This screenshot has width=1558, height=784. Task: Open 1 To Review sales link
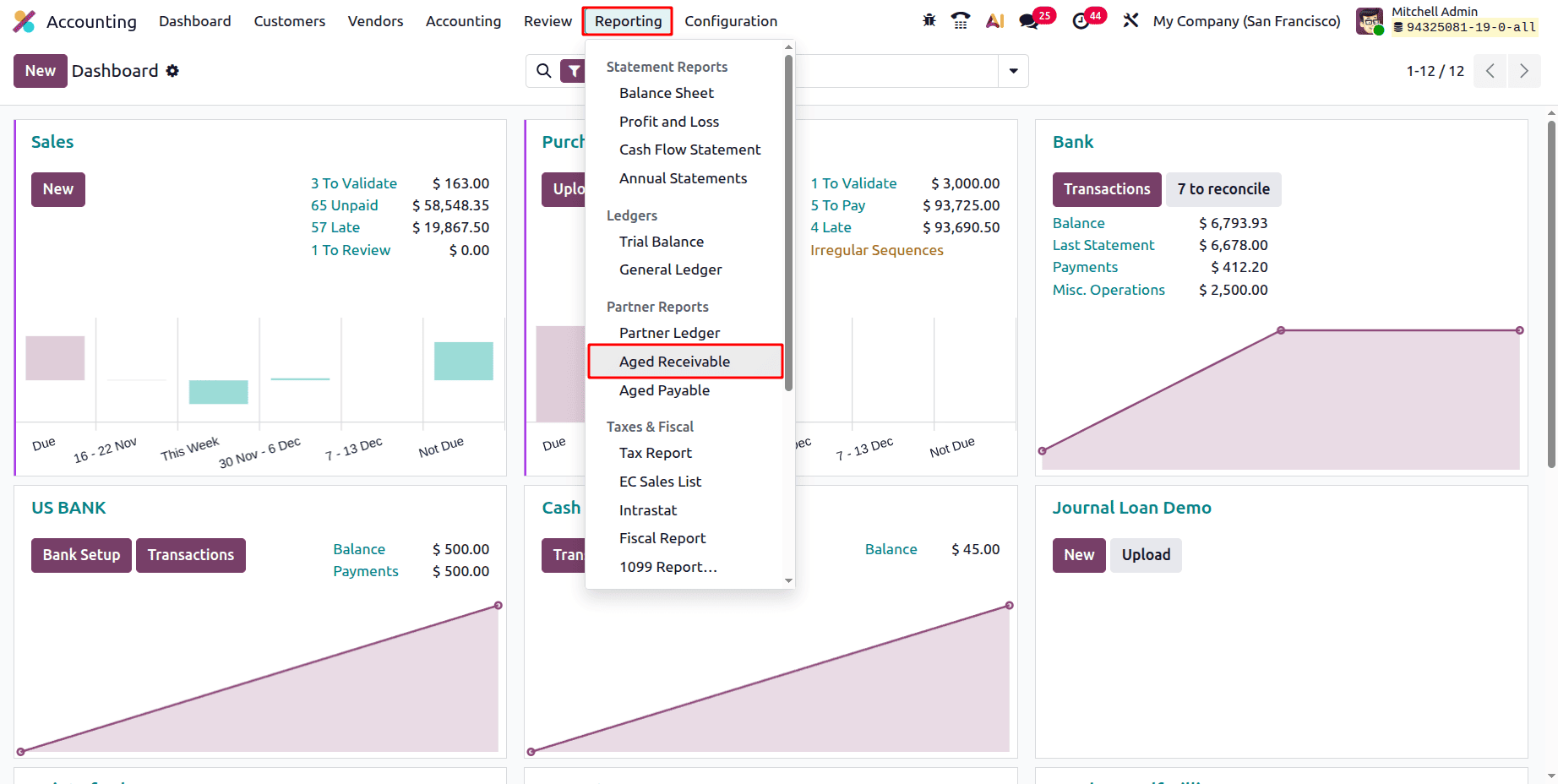coord(351,250)
